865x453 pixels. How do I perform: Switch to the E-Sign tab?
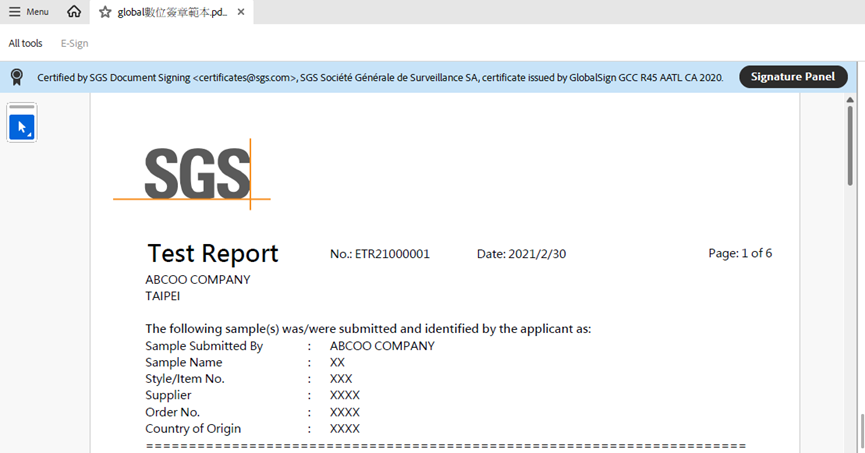74,43
